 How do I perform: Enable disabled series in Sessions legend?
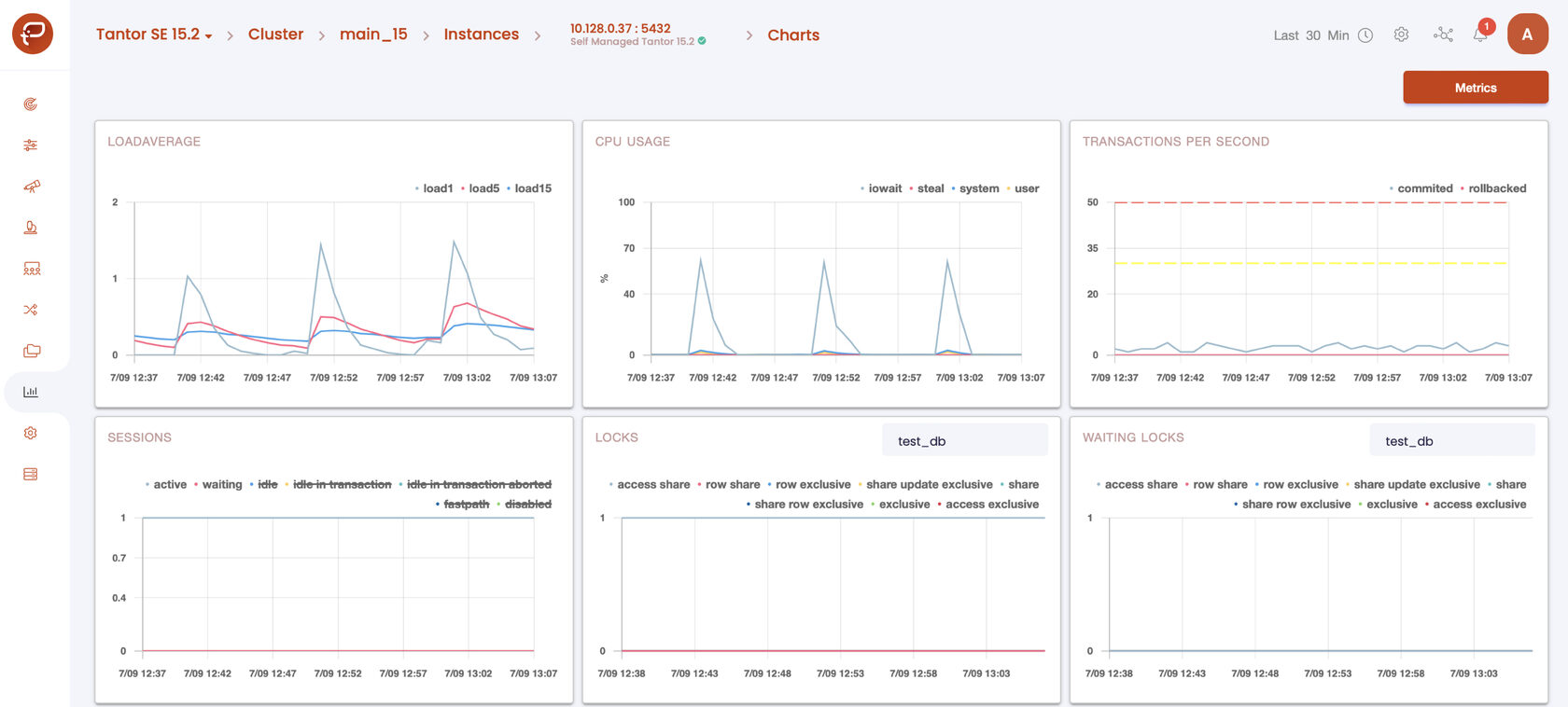(x=525, y=505)
